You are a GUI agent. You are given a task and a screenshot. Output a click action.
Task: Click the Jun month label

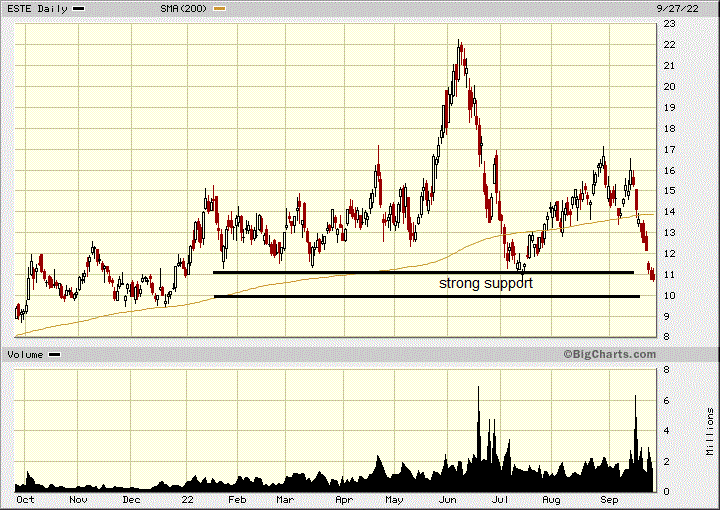447,499
